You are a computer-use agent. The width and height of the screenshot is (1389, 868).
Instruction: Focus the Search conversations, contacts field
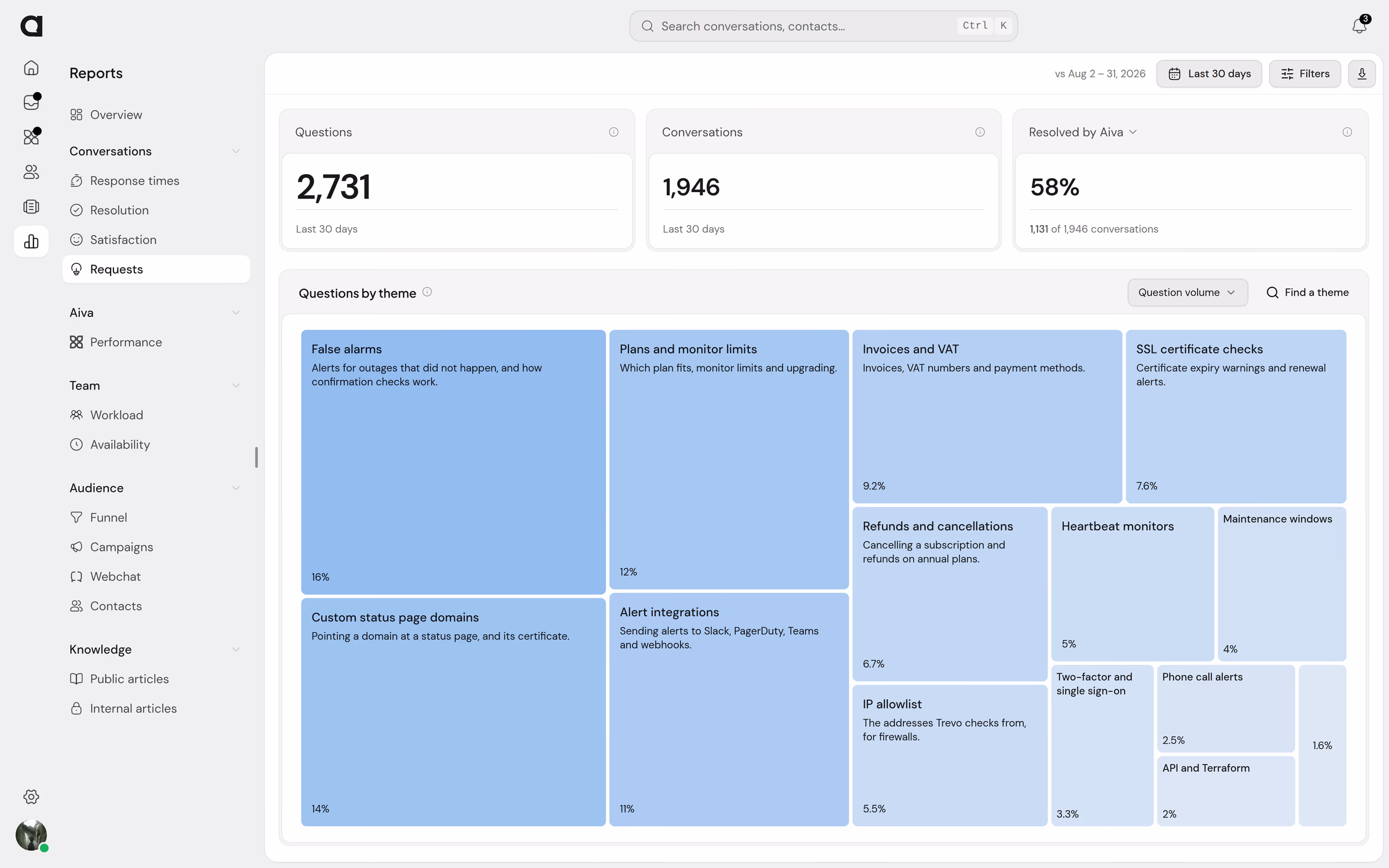click(x=824, y=26)
